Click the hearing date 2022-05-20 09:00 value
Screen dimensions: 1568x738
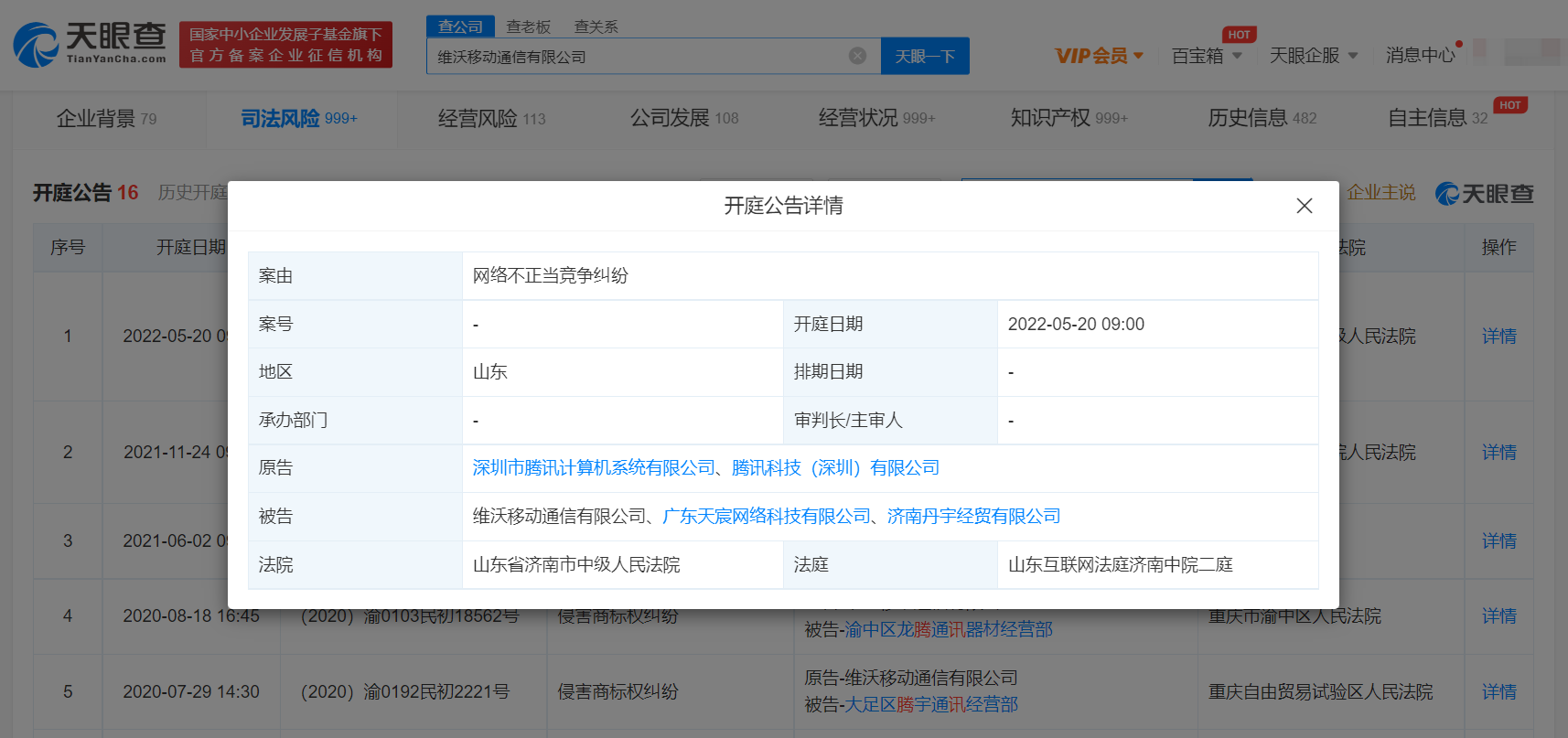tap(1076, 324)
